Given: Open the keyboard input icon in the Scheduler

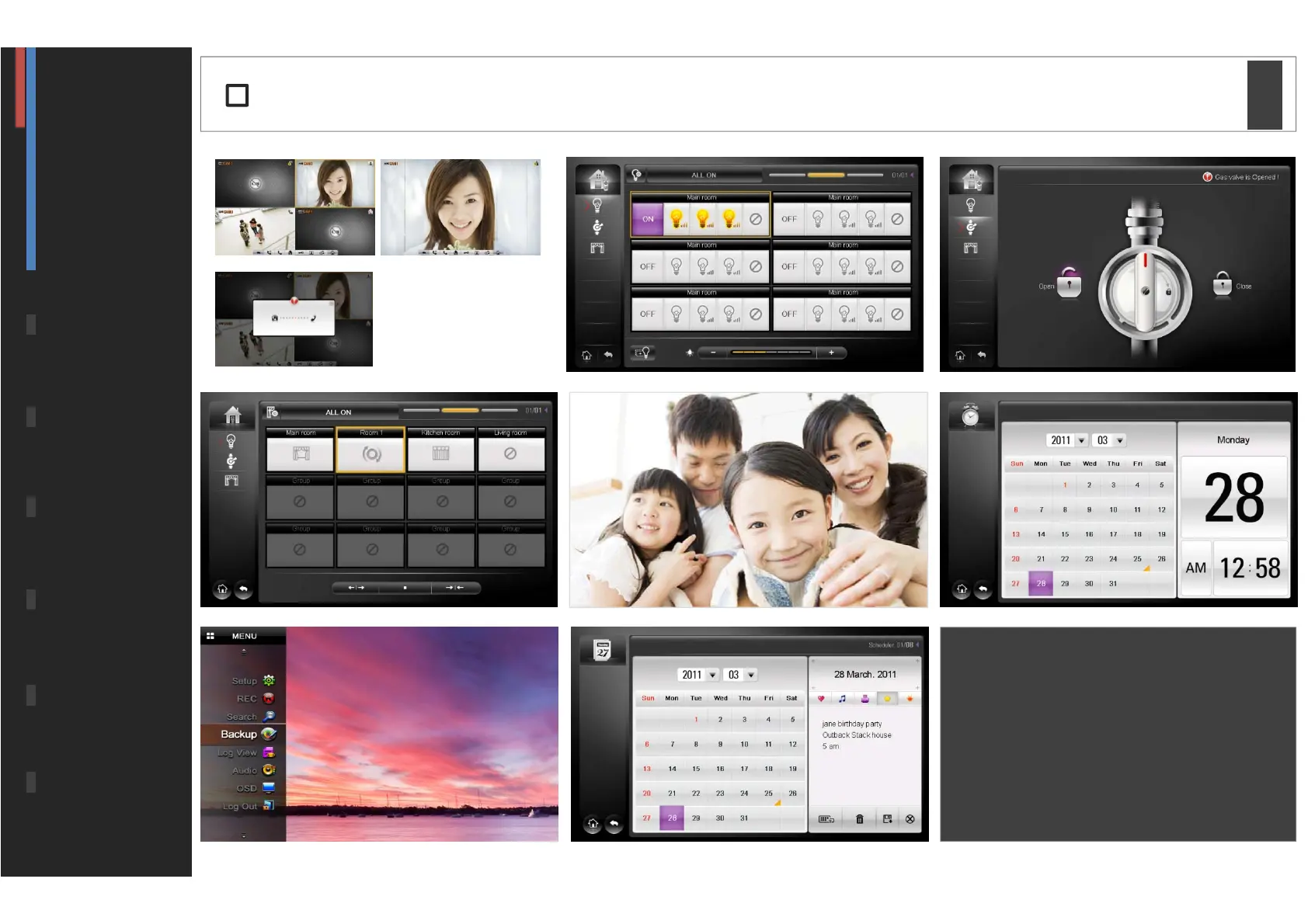Looking at the screenshot, I should point(826,819).
